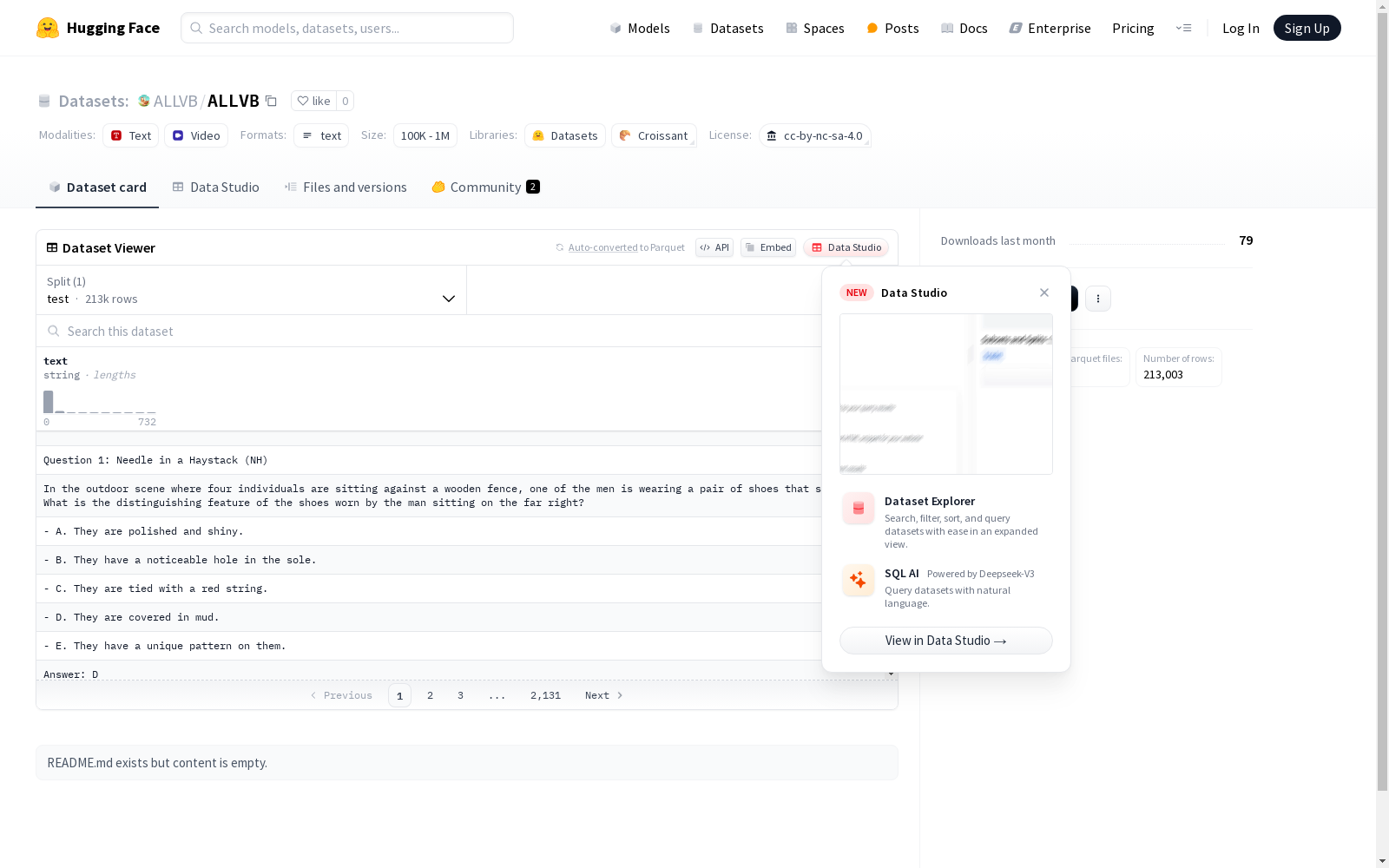Click the SQL AI sparkle icon
This screenshot has height=868, width=1389.
click(x=859, y=581)
